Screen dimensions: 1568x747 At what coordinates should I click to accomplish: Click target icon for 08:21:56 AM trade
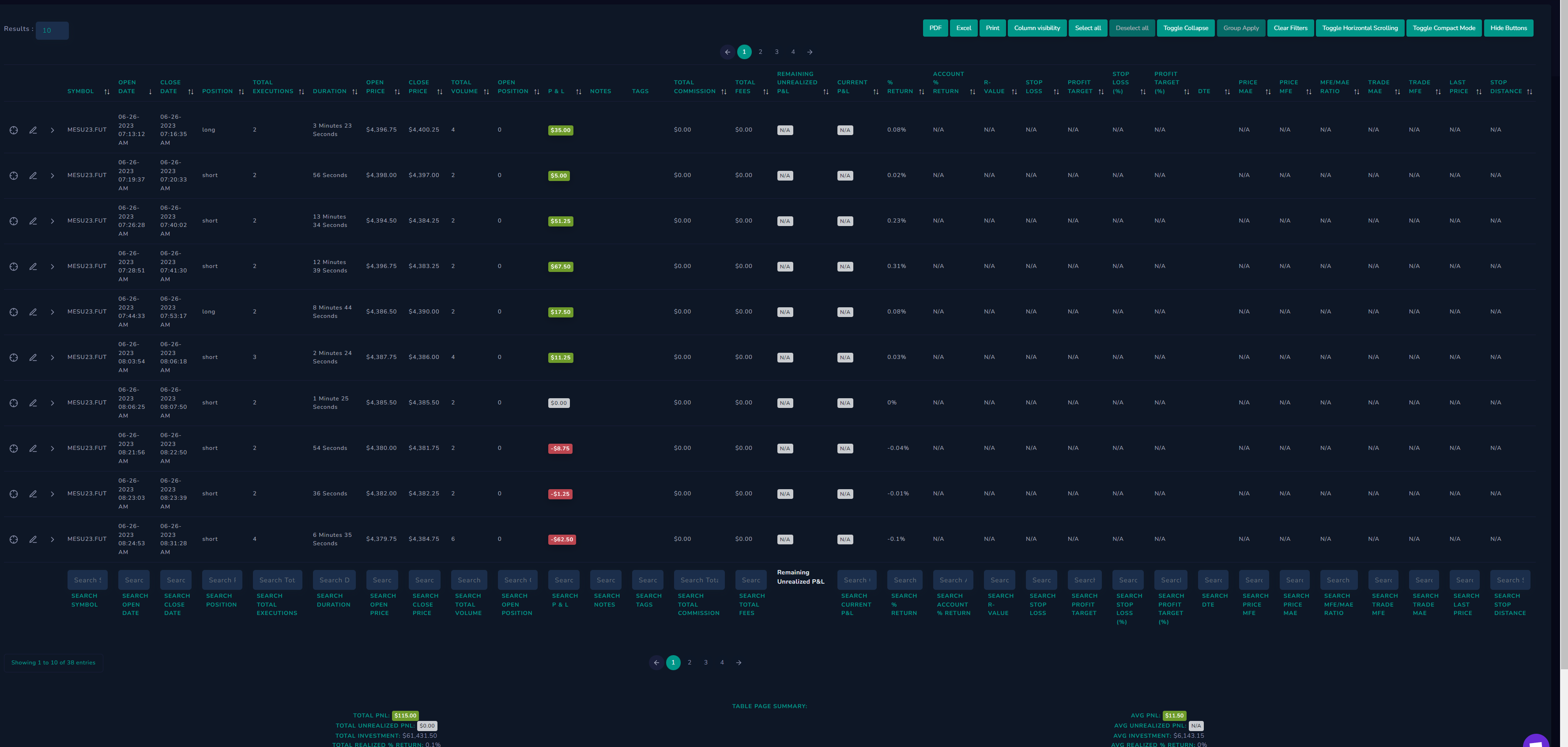click(x=13, y=448)
